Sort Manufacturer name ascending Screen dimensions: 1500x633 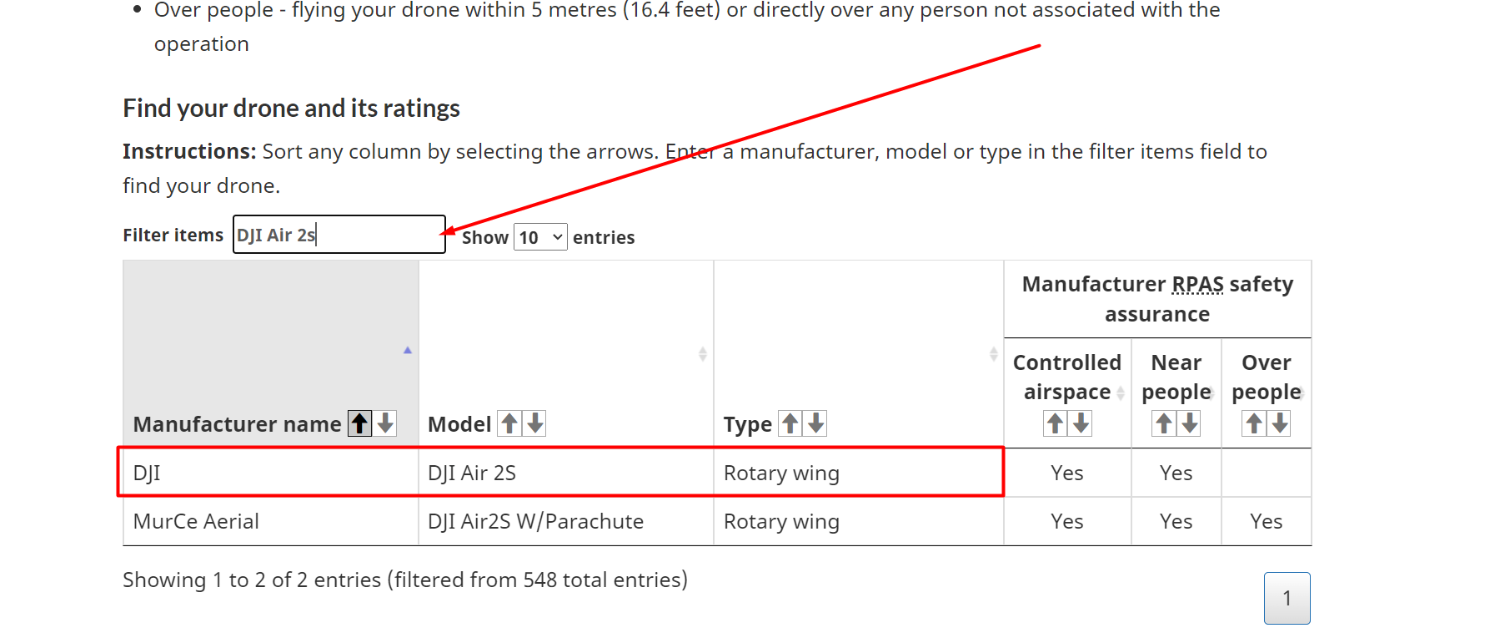(x=359, y=423)
